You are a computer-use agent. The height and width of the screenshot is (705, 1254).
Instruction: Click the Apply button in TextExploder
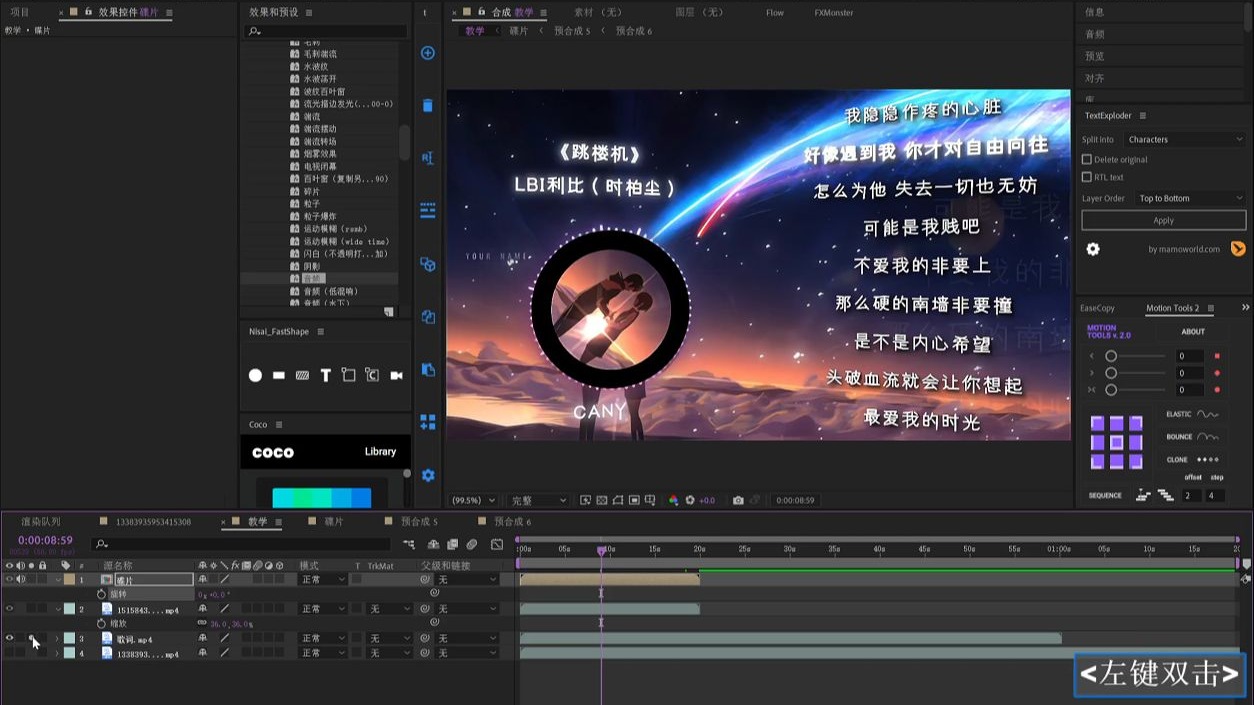tap(1163, 220)
